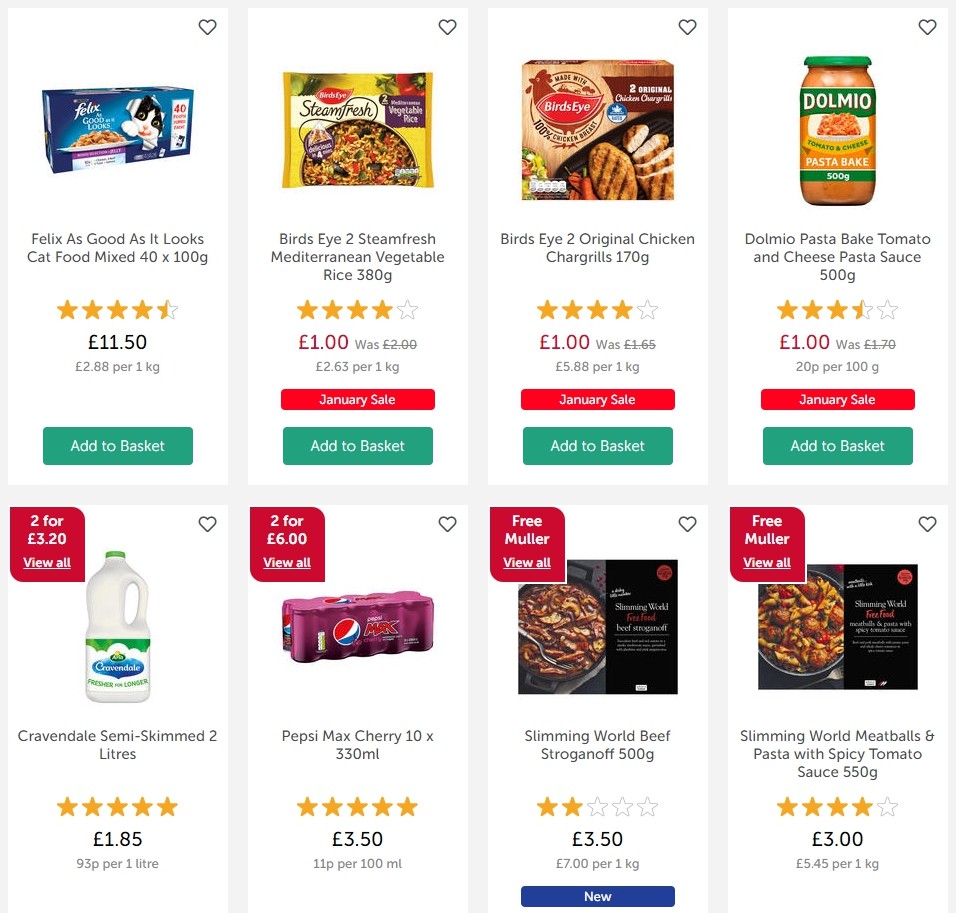Click the New badge under Beef Stroganoff
This screenshot has height=913, width=956.
click(x=597, y=896)
